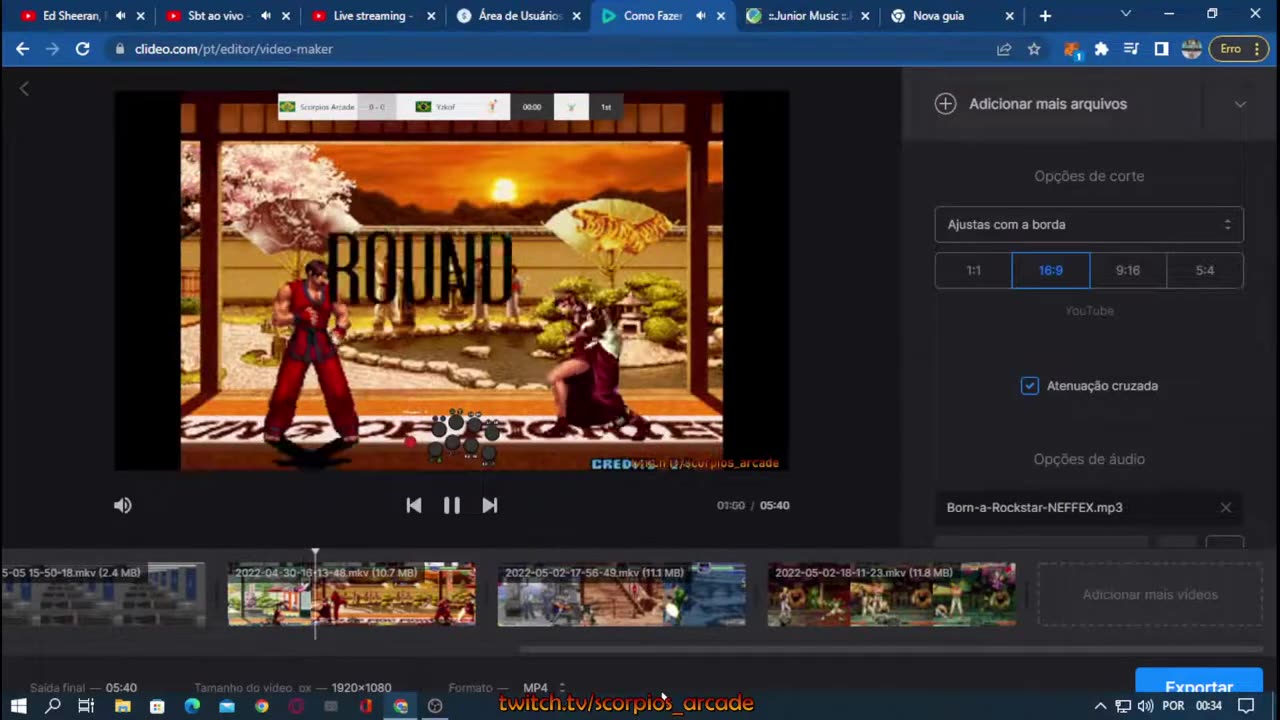This screenshot has height=720, width=1280.
Task: Close the Live streaming tab
Action: (x=432, y=16)
